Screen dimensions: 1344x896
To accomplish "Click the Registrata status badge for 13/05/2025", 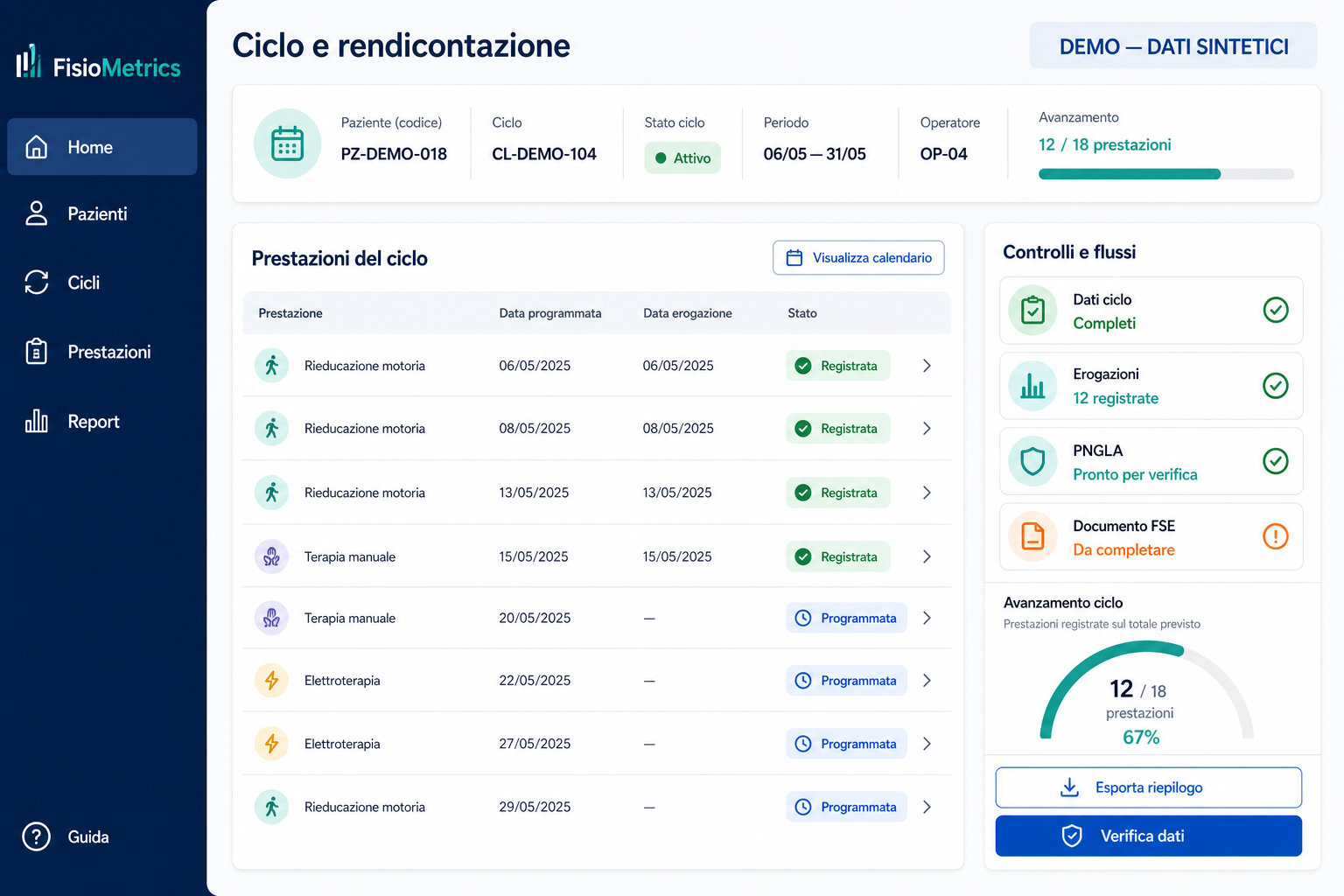I will pos(838,493).
